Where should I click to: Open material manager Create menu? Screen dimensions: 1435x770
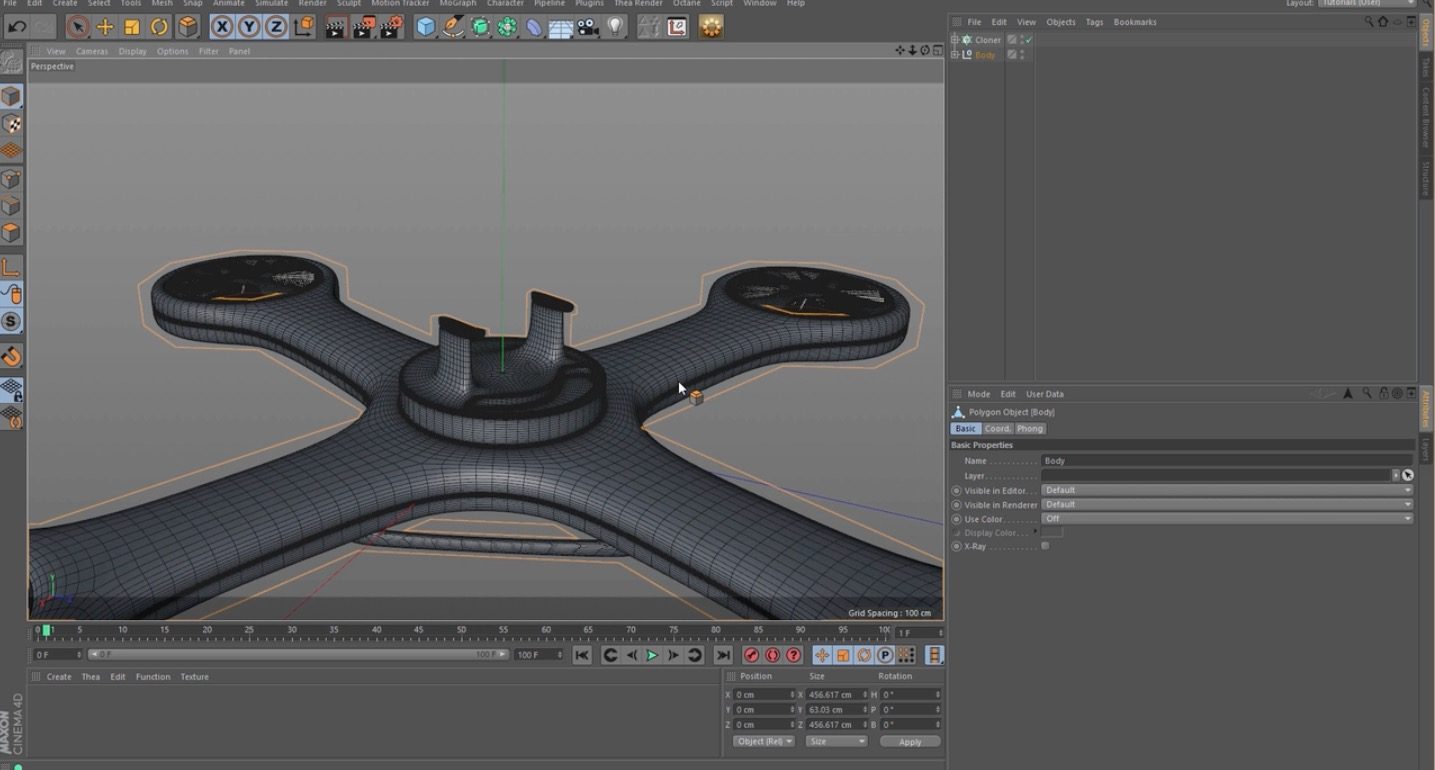59,677
